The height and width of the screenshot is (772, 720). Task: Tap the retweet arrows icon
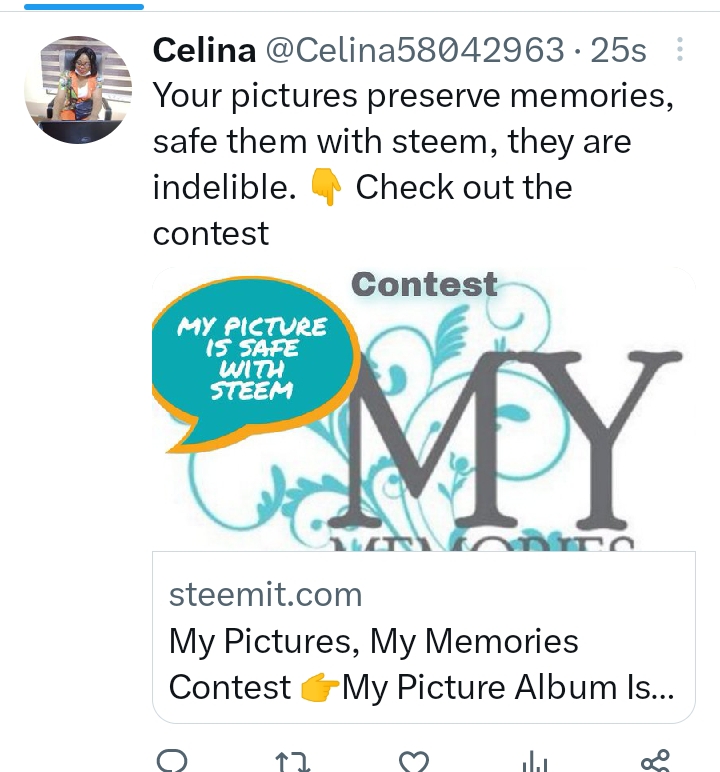[293, 762]
